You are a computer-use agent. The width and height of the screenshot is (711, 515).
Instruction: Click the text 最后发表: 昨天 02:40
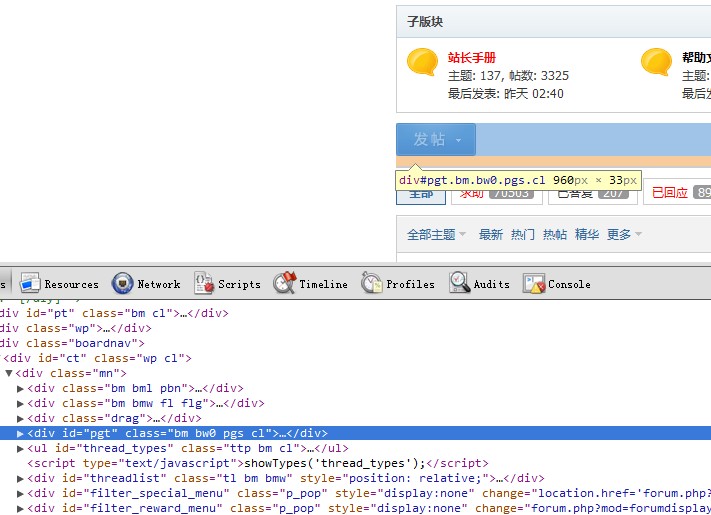[x=506, y=94]
